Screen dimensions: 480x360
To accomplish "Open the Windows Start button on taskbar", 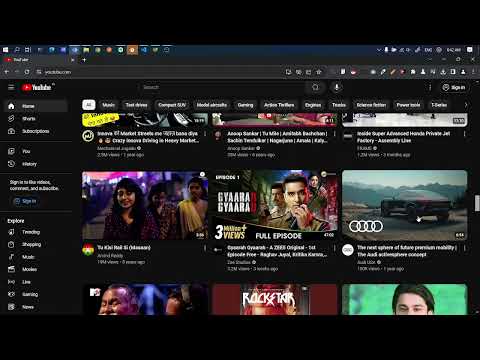I will pyautogui.click(x=6, y=50).
